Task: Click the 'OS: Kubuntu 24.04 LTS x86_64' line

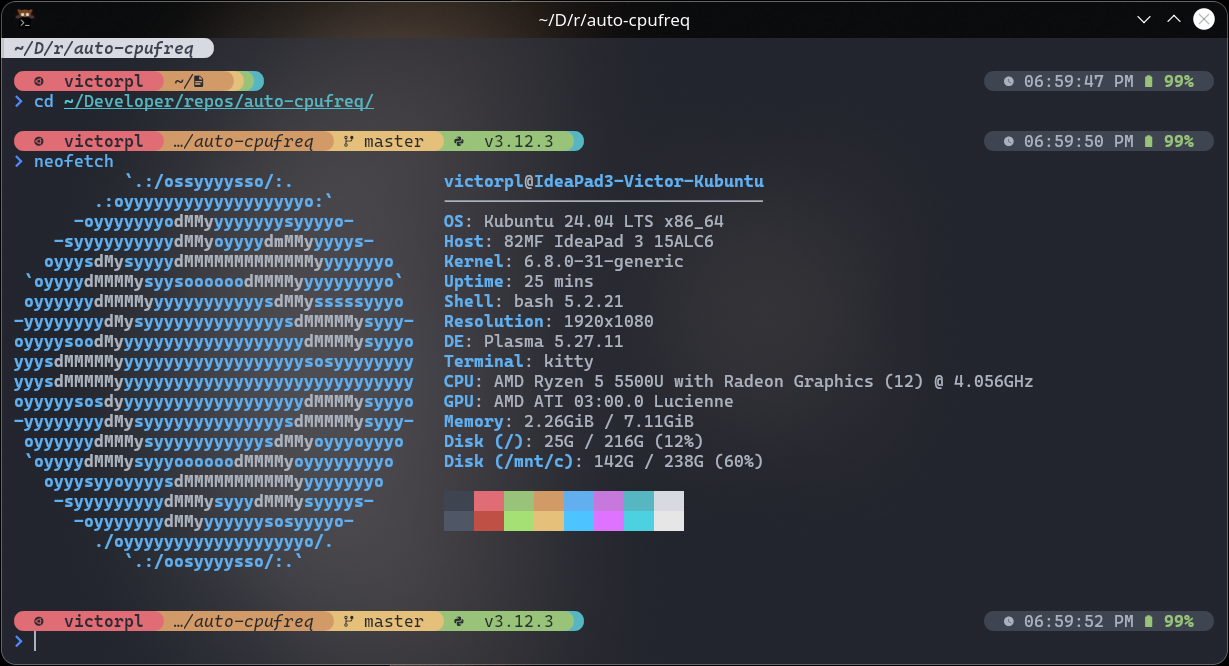Action: pyautogui.click(x=584, y=221)
